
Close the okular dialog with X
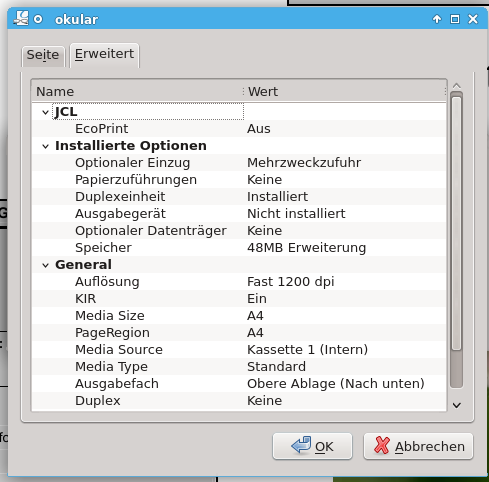(473, 19)
